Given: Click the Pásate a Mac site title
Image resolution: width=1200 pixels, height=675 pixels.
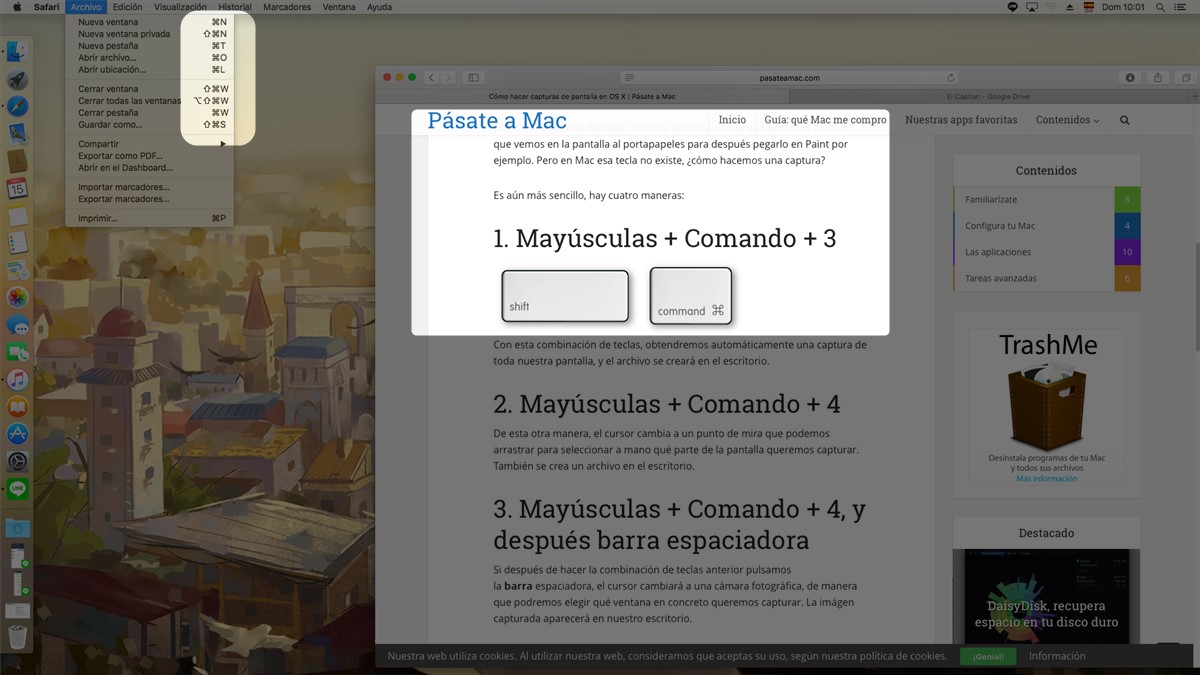Looking at the screenshot, I should pyautogui.click(x=497, y=121).
